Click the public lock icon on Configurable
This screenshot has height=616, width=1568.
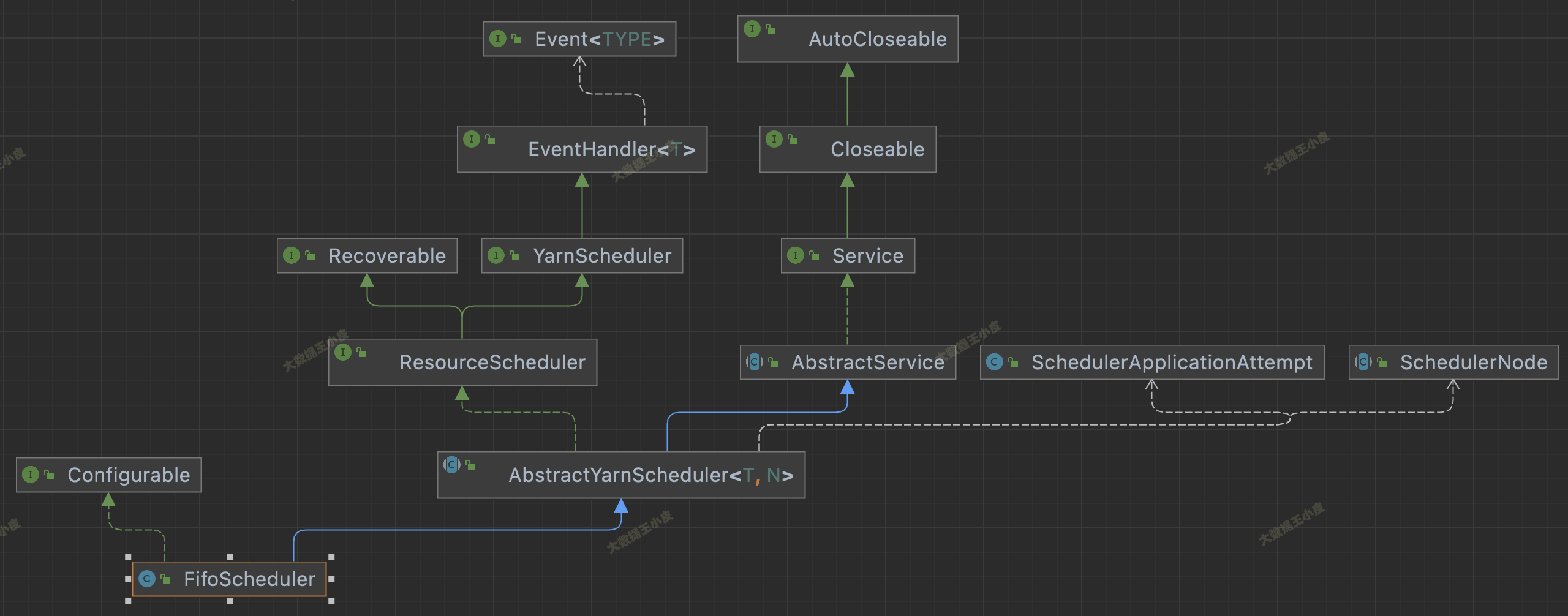[49, 475]
